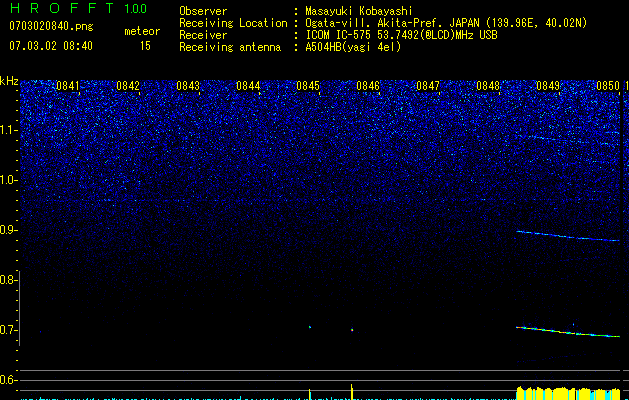Click the kHz axis unit label
The width and height of the screenshot is (629, 400).
9,81
